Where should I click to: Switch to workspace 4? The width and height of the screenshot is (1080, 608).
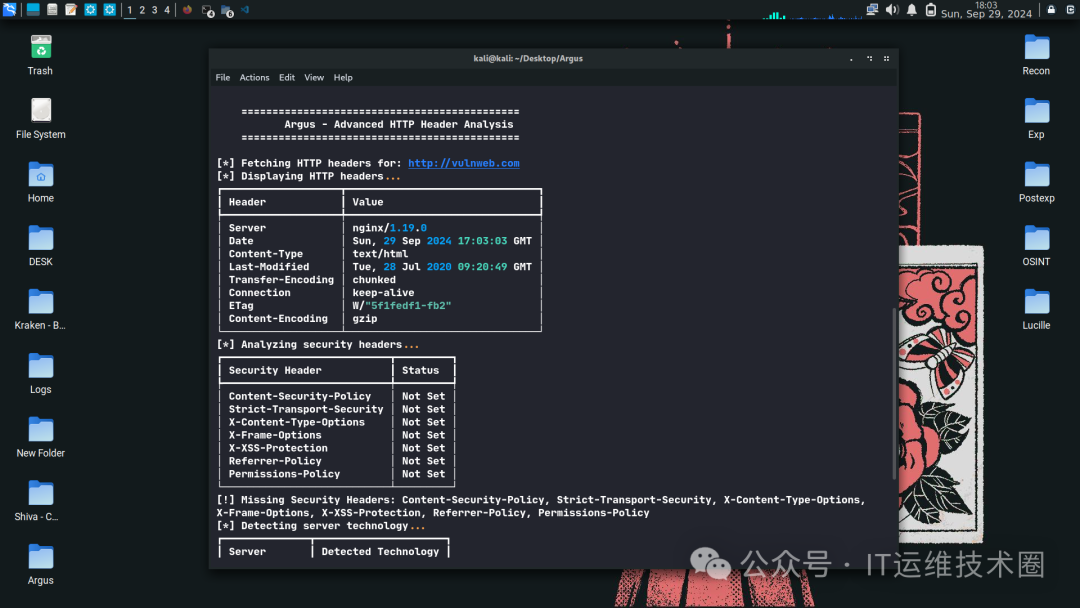click(167, 10)
